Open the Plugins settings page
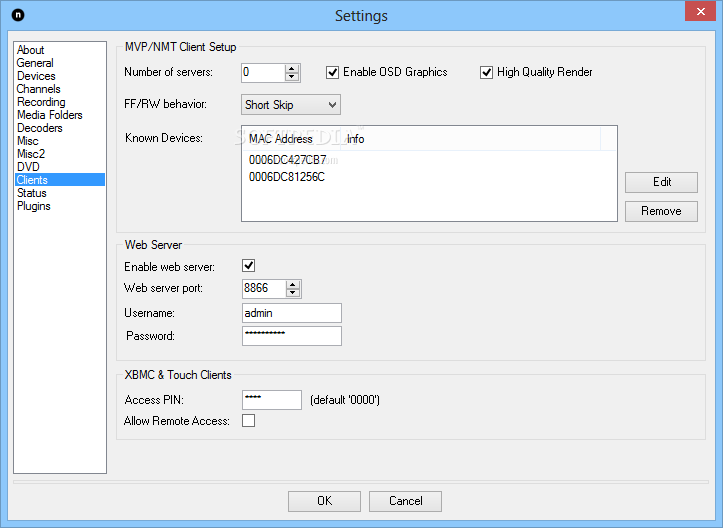 click(x=34, y=206)
